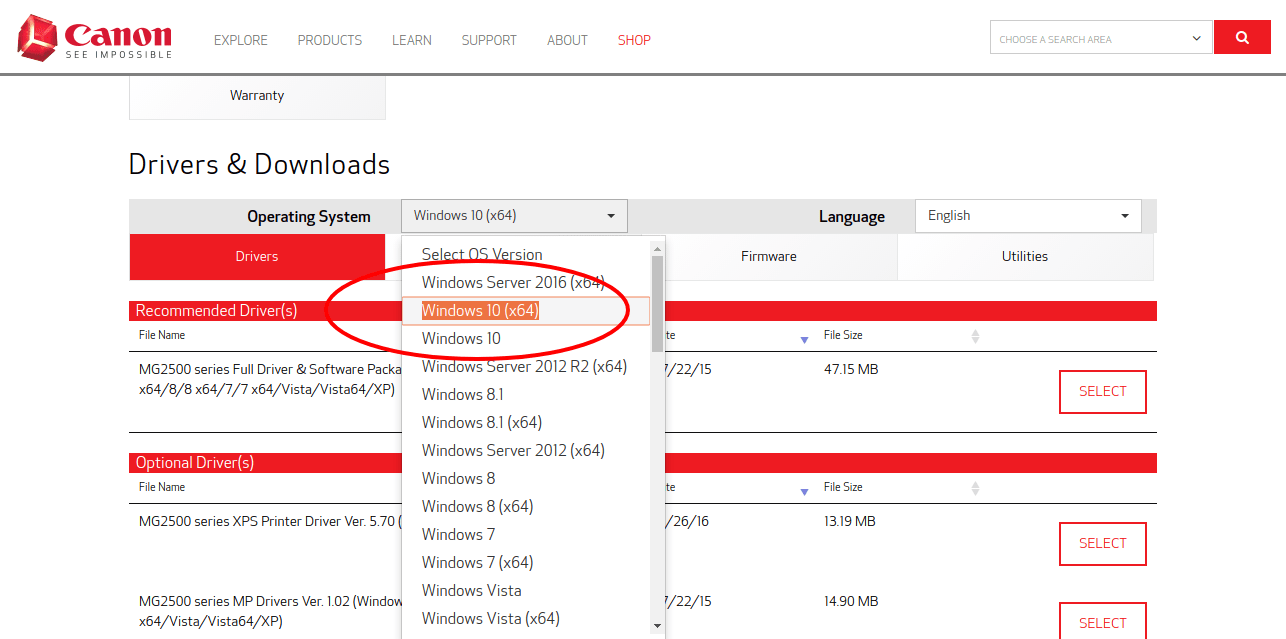Open the Operating System dropdown

(x=514, y=216)
